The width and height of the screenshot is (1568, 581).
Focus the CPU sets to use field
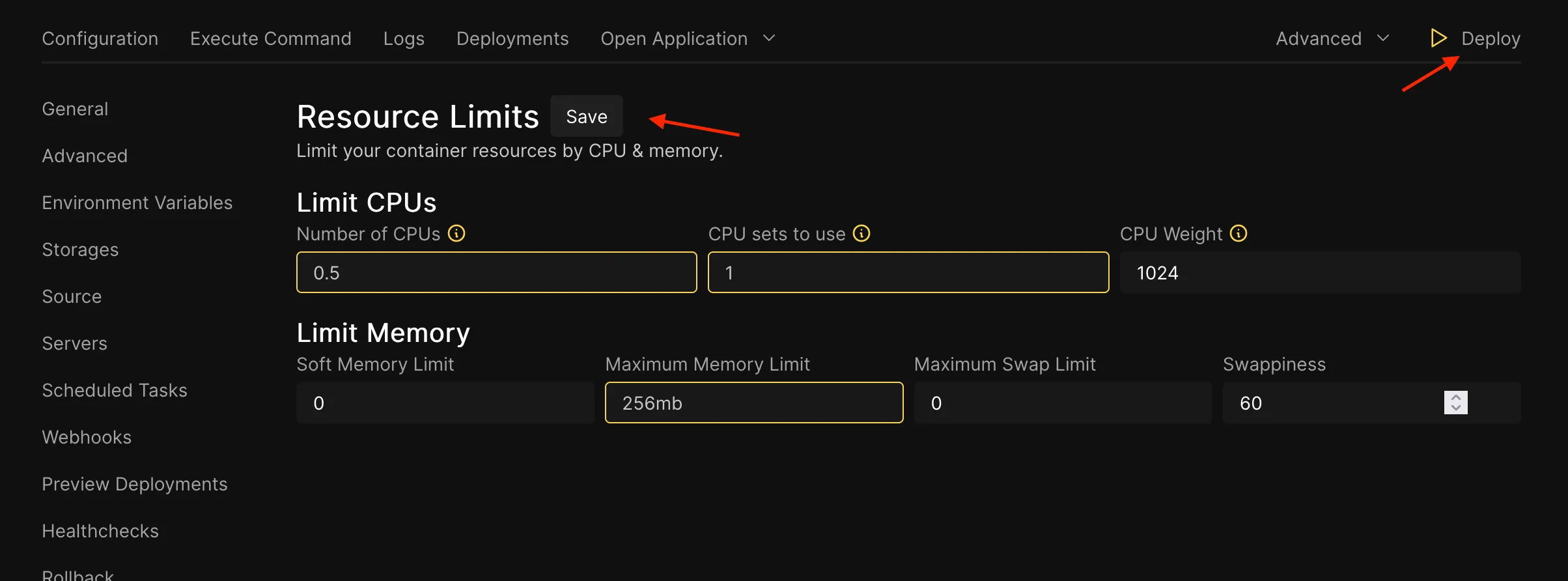point(908,272)
